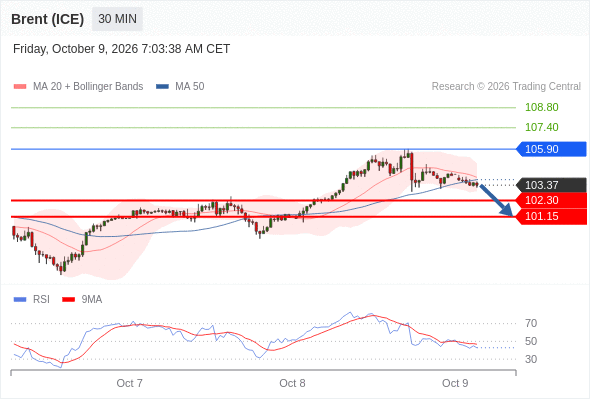Click the Oct 8 date axis label
This screenshot has width=590, height=400.
(x=292, y=383)
